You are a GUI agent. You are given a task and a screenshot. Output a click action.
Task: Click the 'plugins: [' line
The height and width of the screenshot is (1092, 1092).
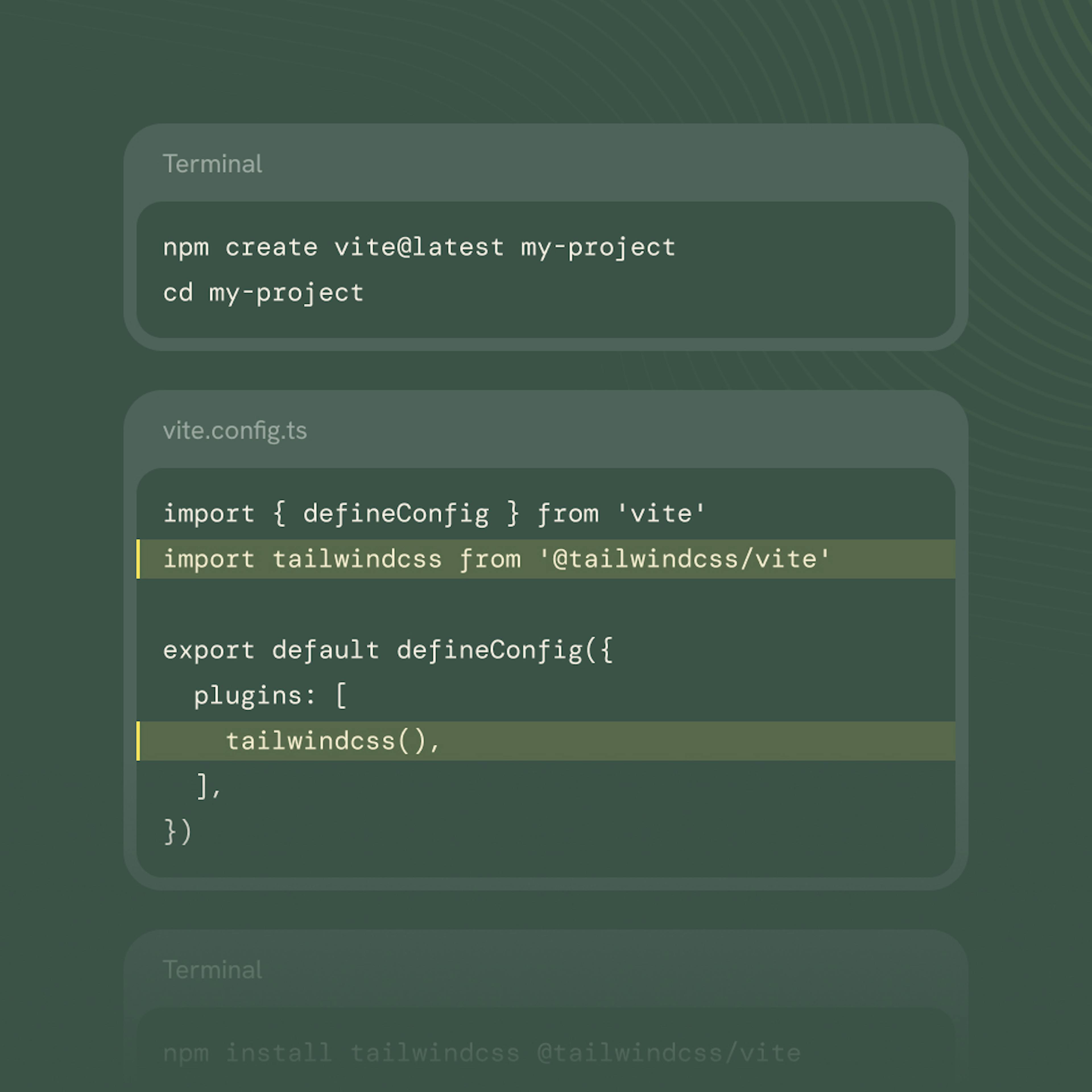(270, 695)
